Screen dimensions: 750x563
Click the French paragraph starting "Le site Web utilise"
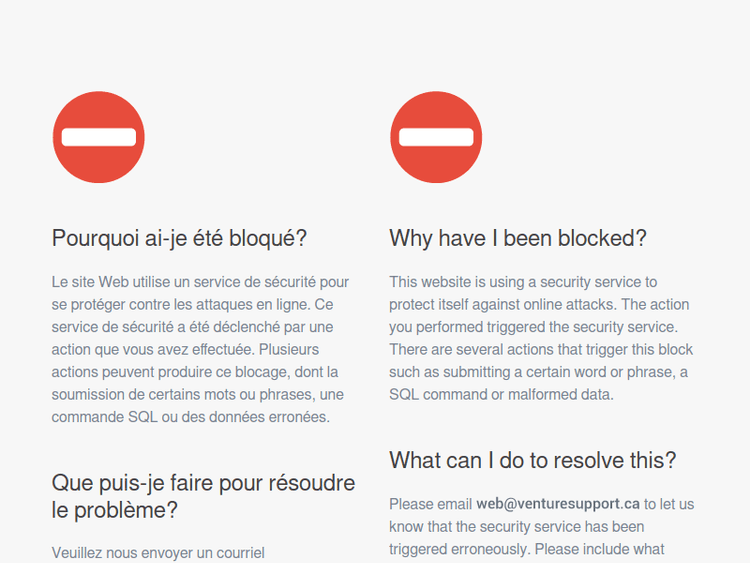200,349
